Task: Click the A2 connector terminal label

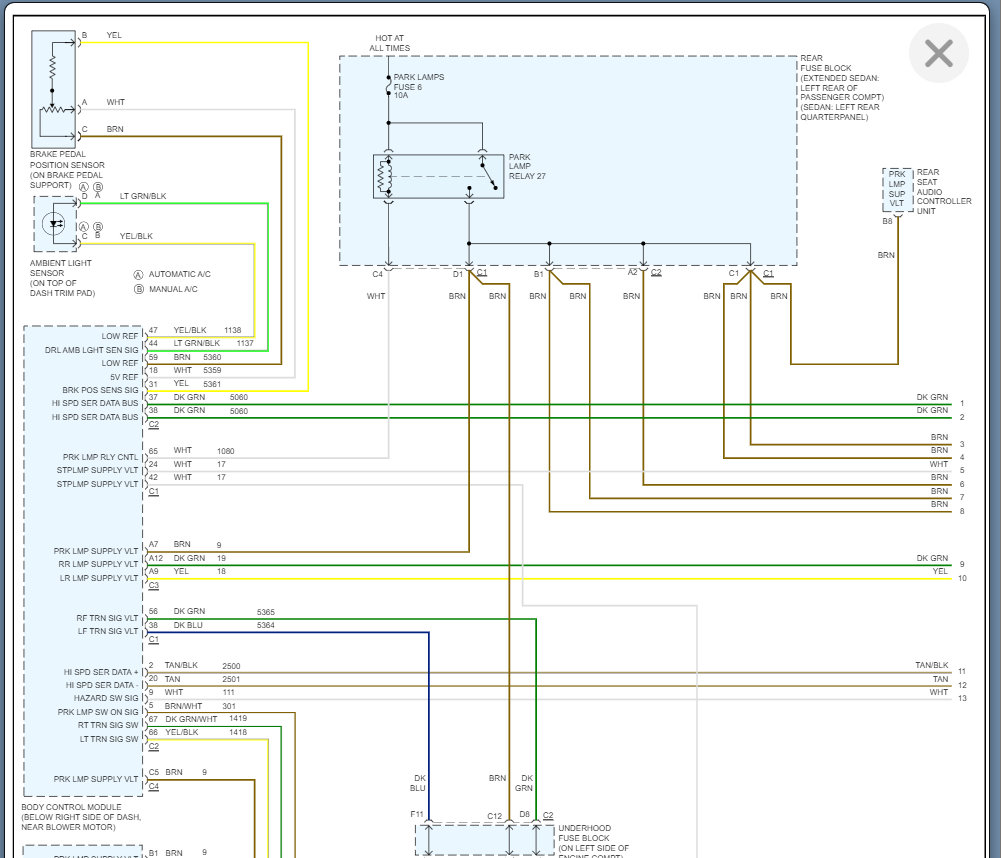Action: pyautogui.click(x=632, y=273)
